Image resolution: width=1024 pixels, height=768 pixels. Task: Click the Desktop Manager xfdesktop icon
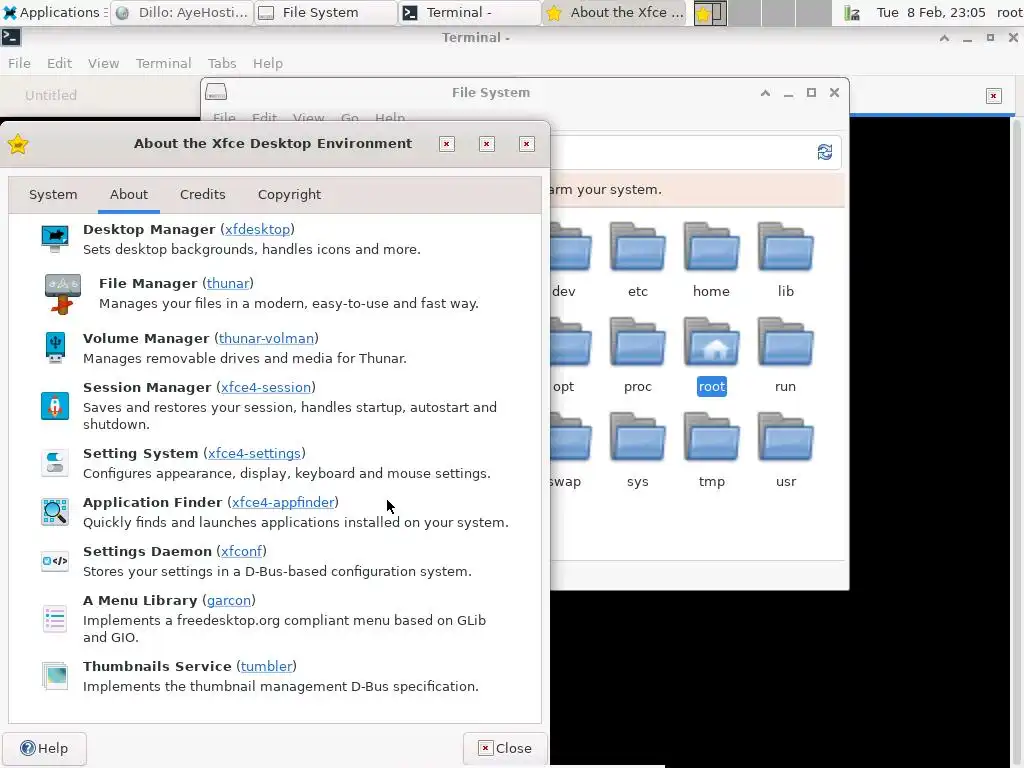pyautogui.click(x=55, y=239)
